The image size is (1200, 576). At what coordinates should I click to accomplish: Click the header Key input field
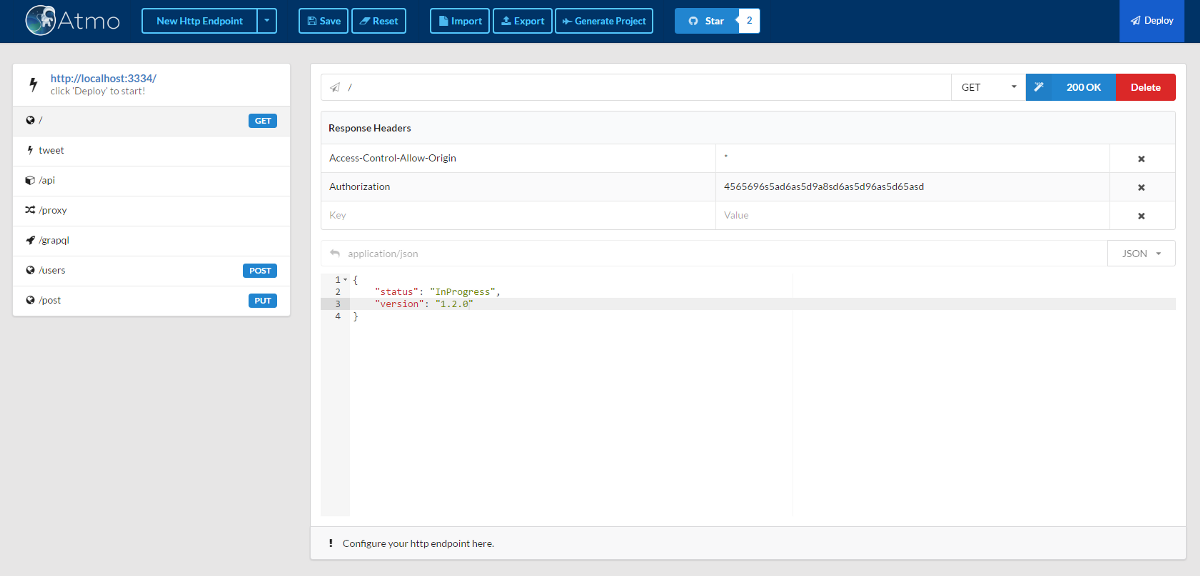[x=518, y=216]
